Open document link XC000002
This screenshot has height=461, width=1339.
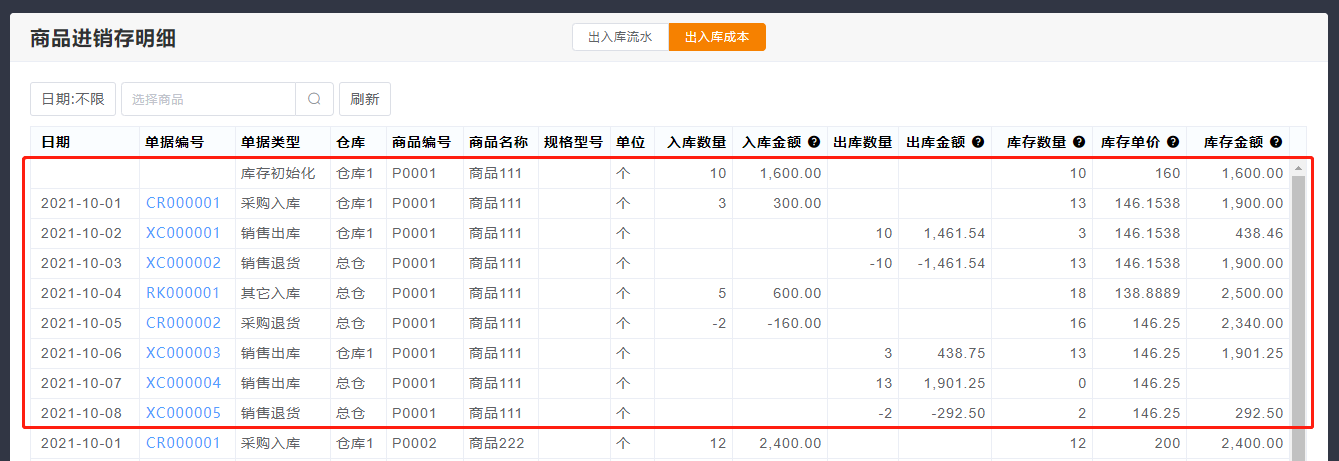click(x=183, y=263)
